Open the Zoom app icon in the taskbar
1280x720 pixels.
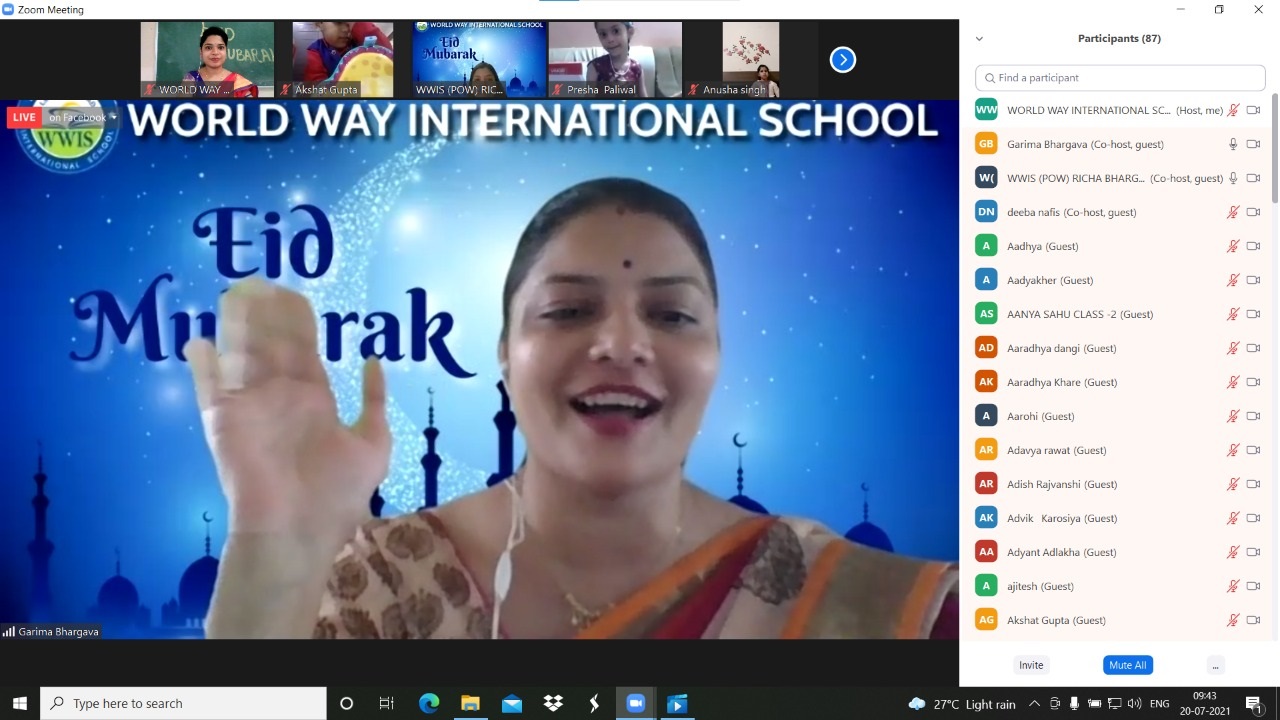(635, 704)
